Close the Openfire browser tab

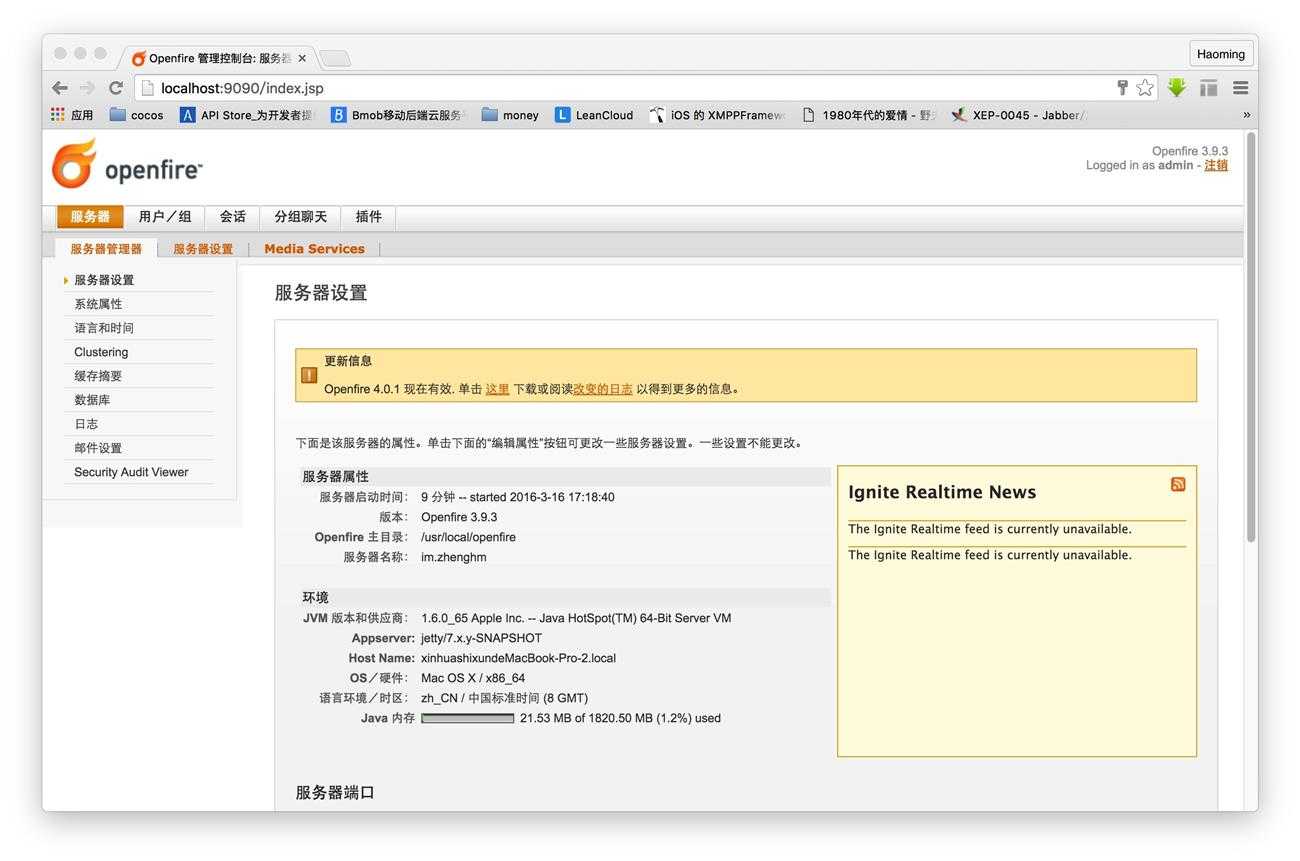(x=302, y=58)
